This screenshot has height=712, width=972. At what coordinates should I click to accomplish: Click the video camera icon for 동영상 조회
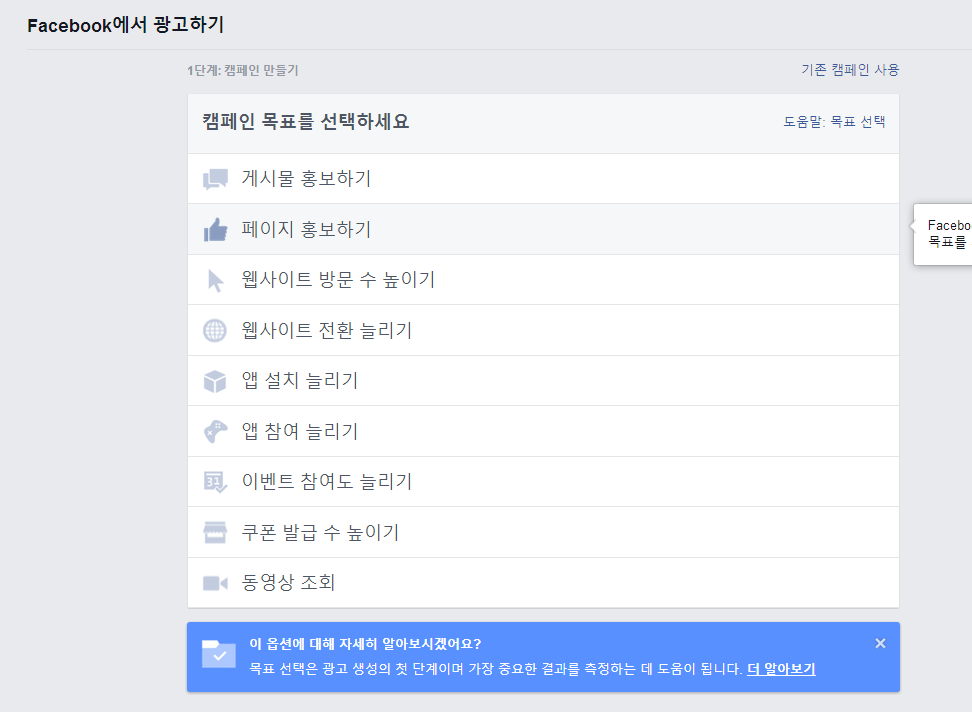pyautogui.click(x=215, y=583)
